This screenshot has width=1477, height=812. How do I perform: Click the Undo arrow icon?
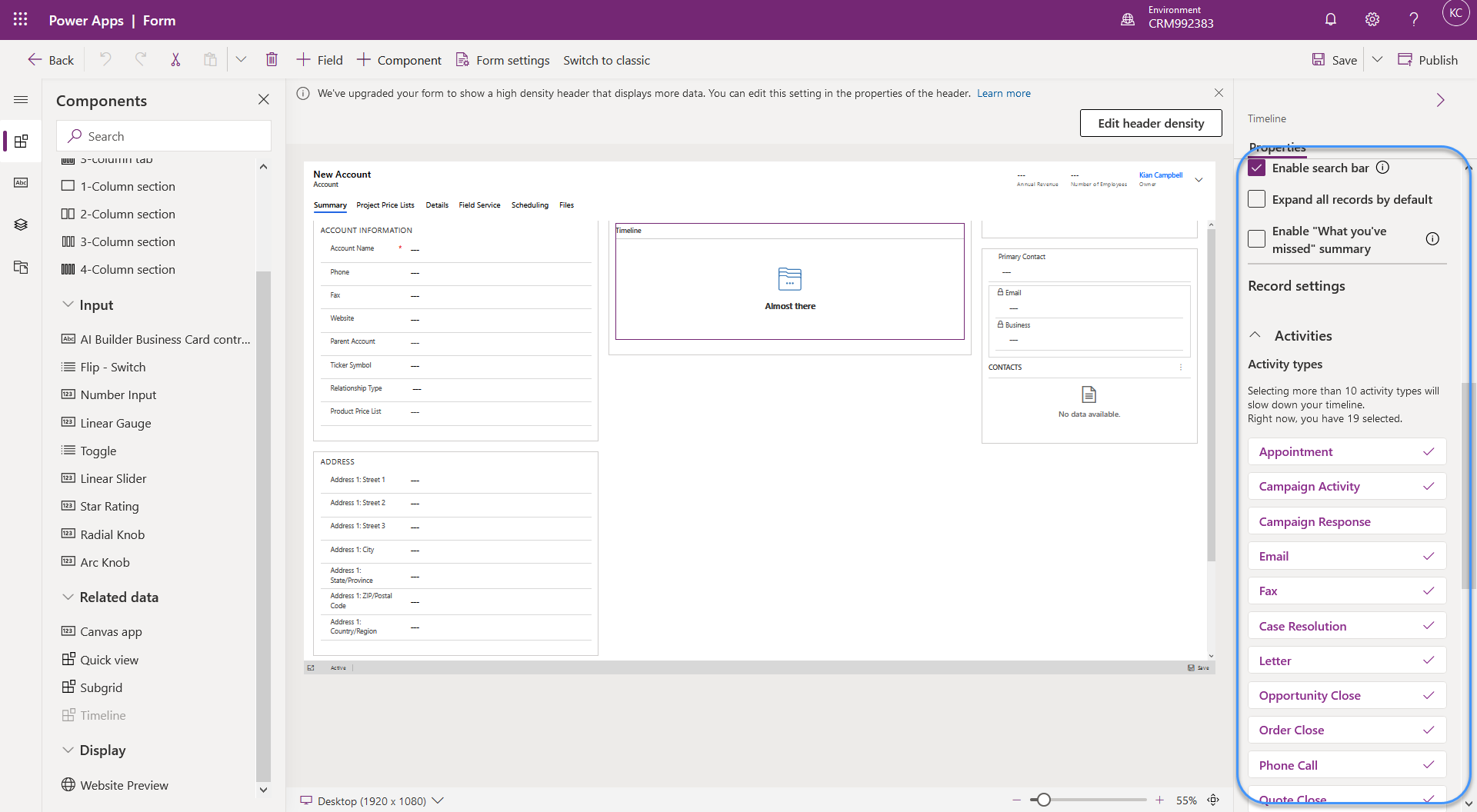105,60
